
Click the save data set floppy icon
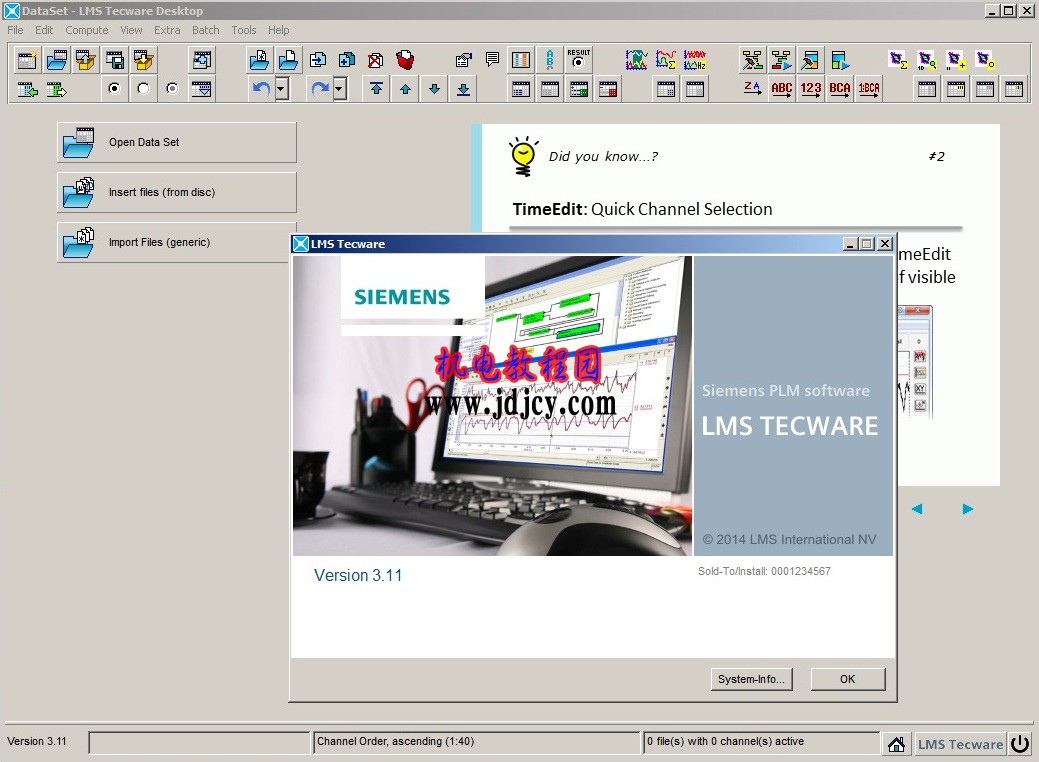click(x=115, y=60)
